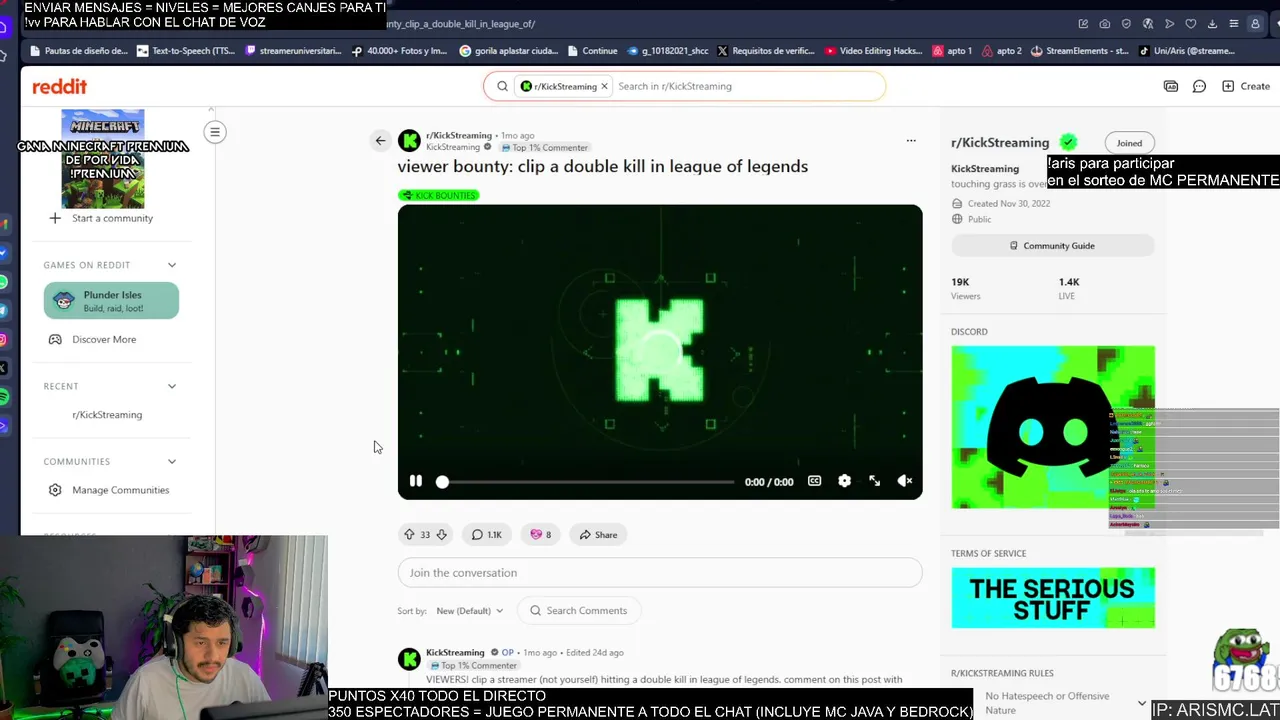Enter fullscreen on the video

pyautogui.click(x=874, y=481)
